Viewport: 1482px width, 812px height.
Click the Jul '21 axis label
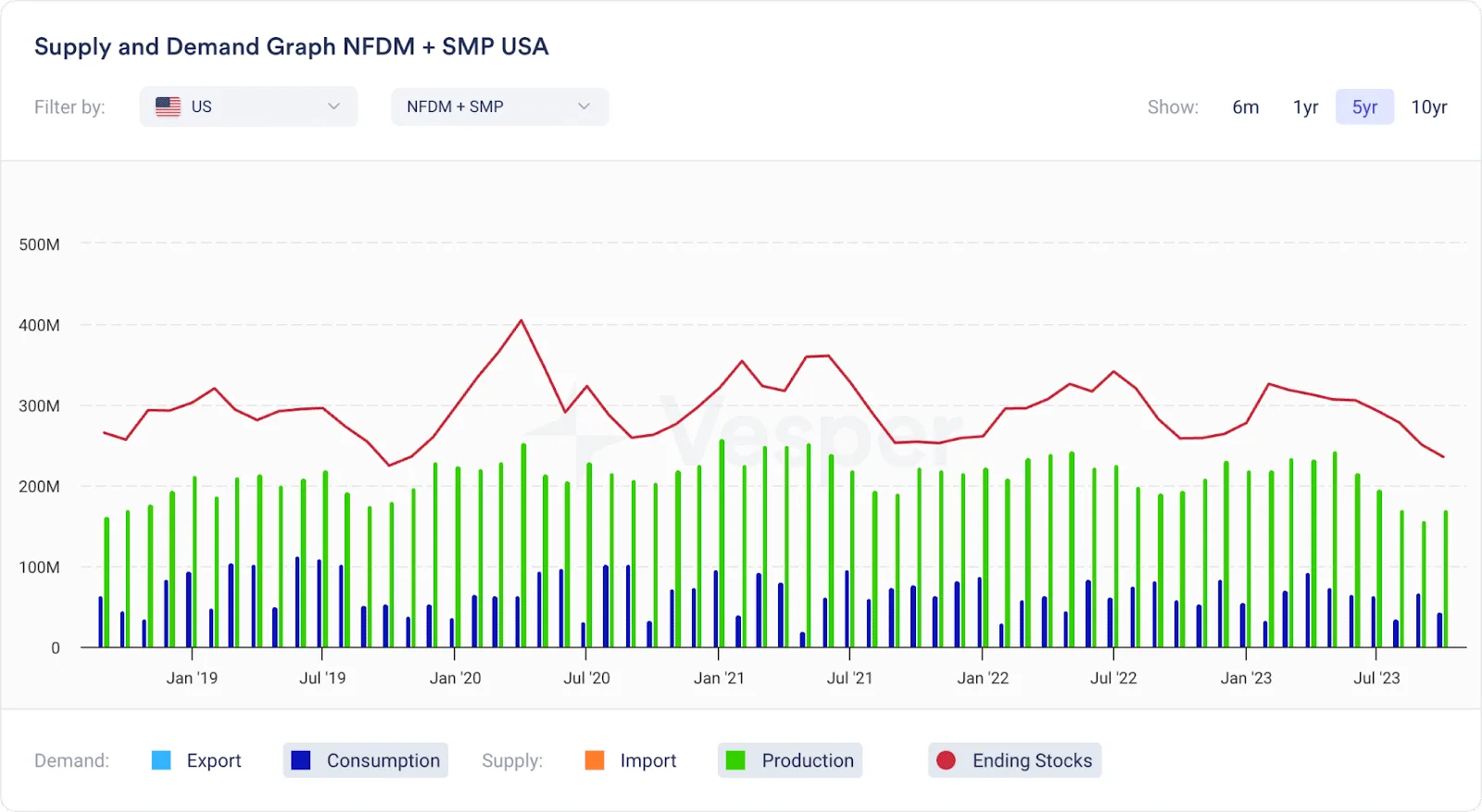click(x=849, y=678)
